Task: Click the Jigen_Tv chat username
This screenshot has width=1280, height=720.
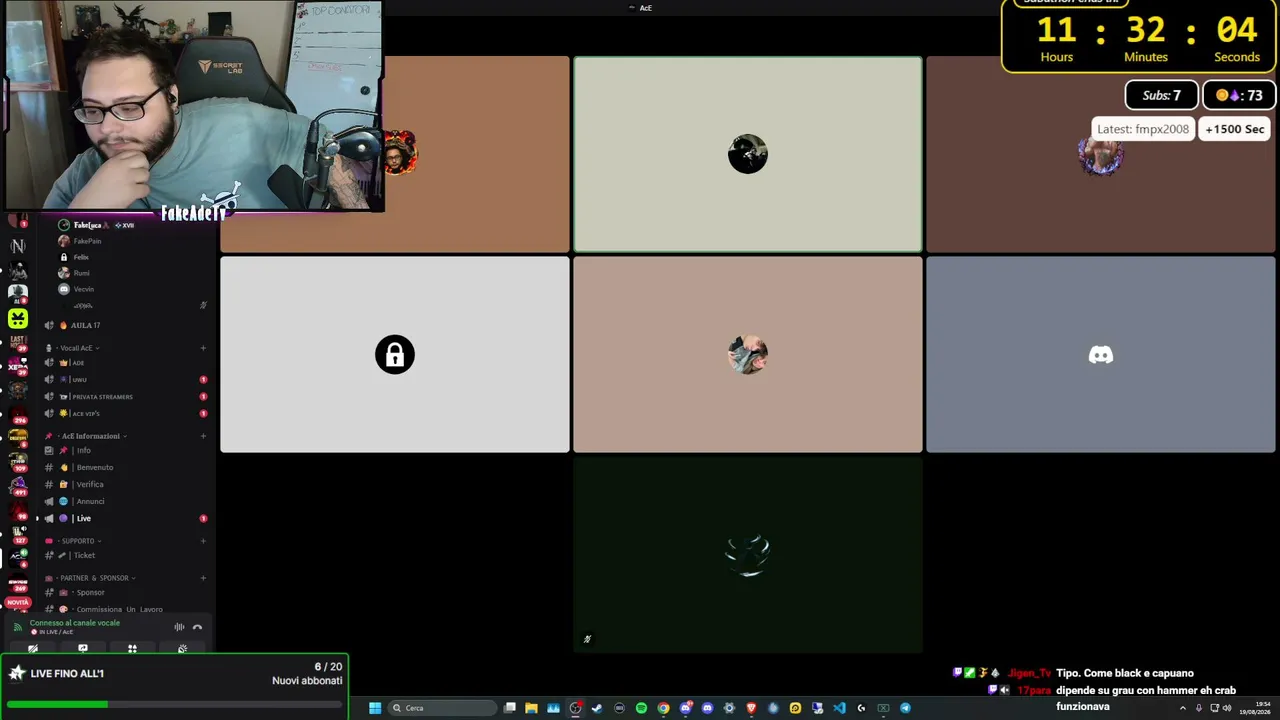Action: 1029,673
